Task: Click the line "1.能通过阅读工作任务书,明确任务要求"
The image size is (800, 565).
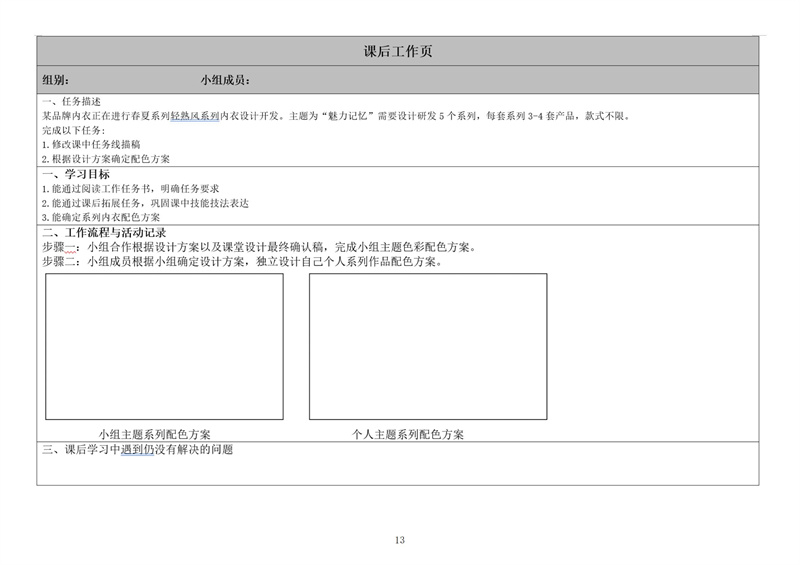Action: coord(131,188)
